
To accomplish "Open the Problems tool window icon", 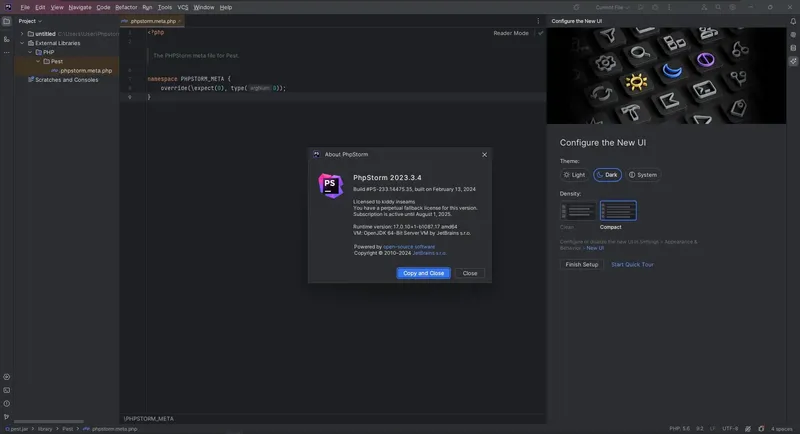I will (x=7, y=403).
